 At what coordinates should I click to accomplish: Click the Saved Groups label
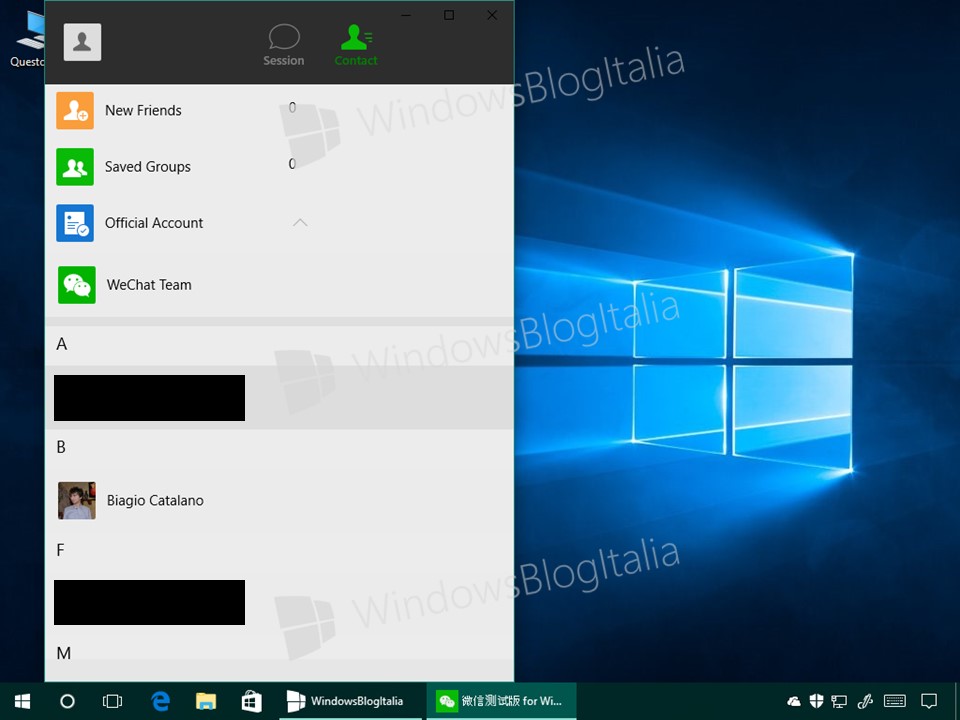coord(148,167)
